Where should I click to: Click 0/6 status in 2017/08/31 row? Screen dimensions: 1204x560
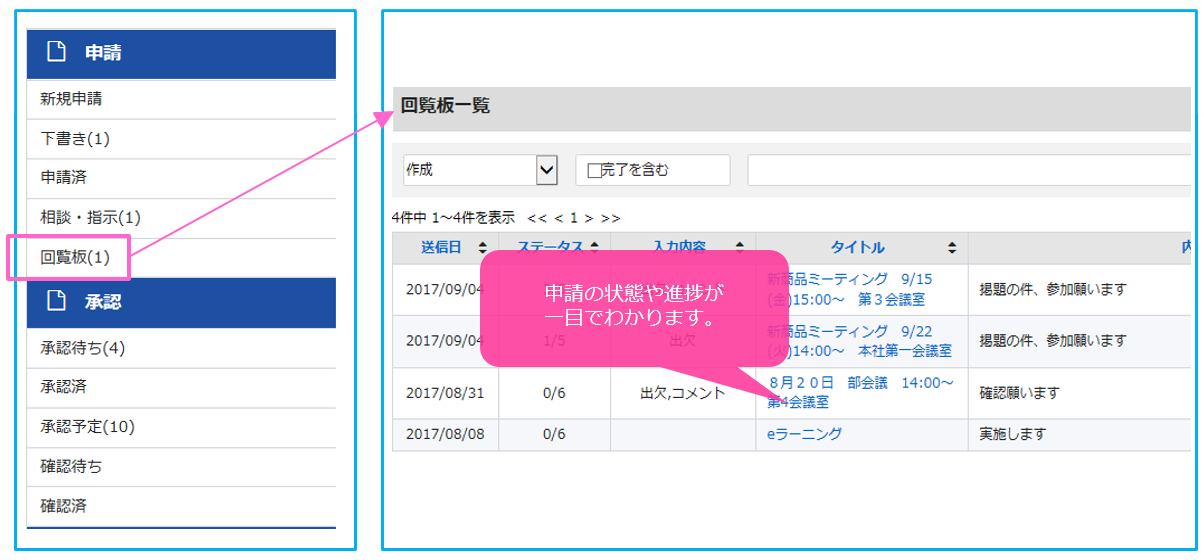(x=554, y=393)
